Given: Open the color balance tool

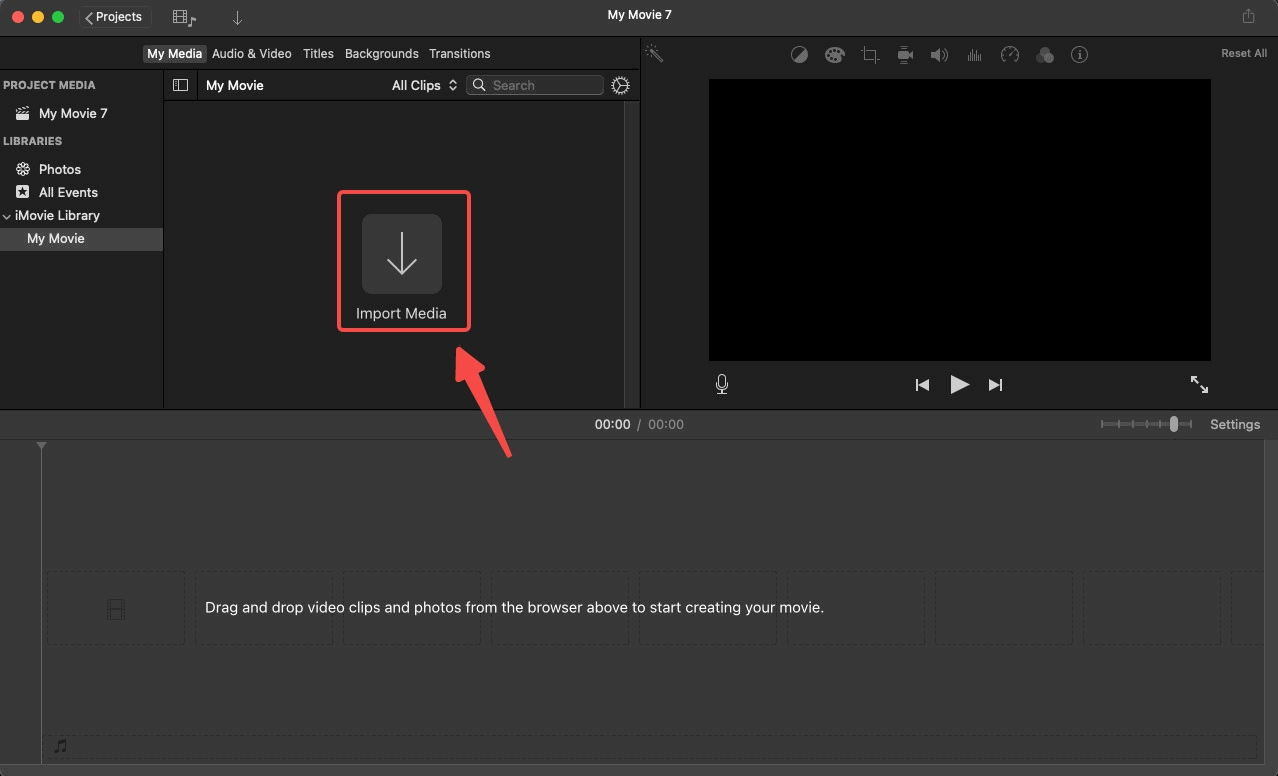Looking at the screenshot, I should tap(799, 55).
